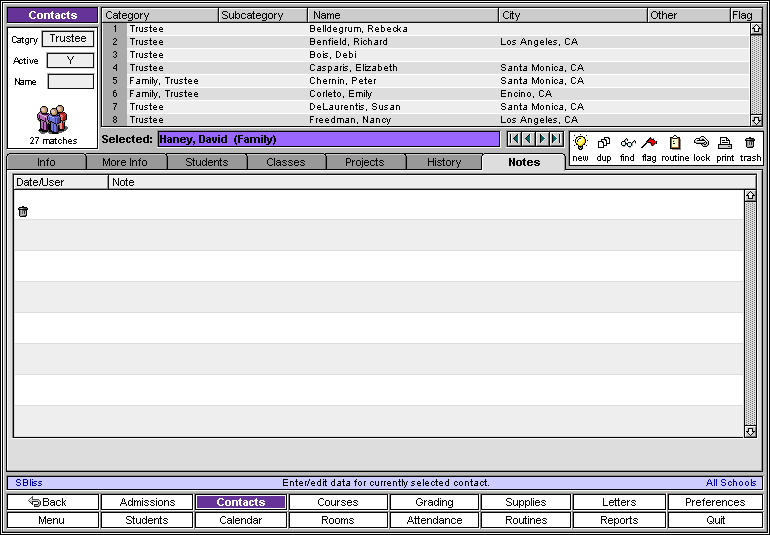The width and height of the screenshot is (770, 535).
Task: Sort by the City column header
Action: (574, 15)
